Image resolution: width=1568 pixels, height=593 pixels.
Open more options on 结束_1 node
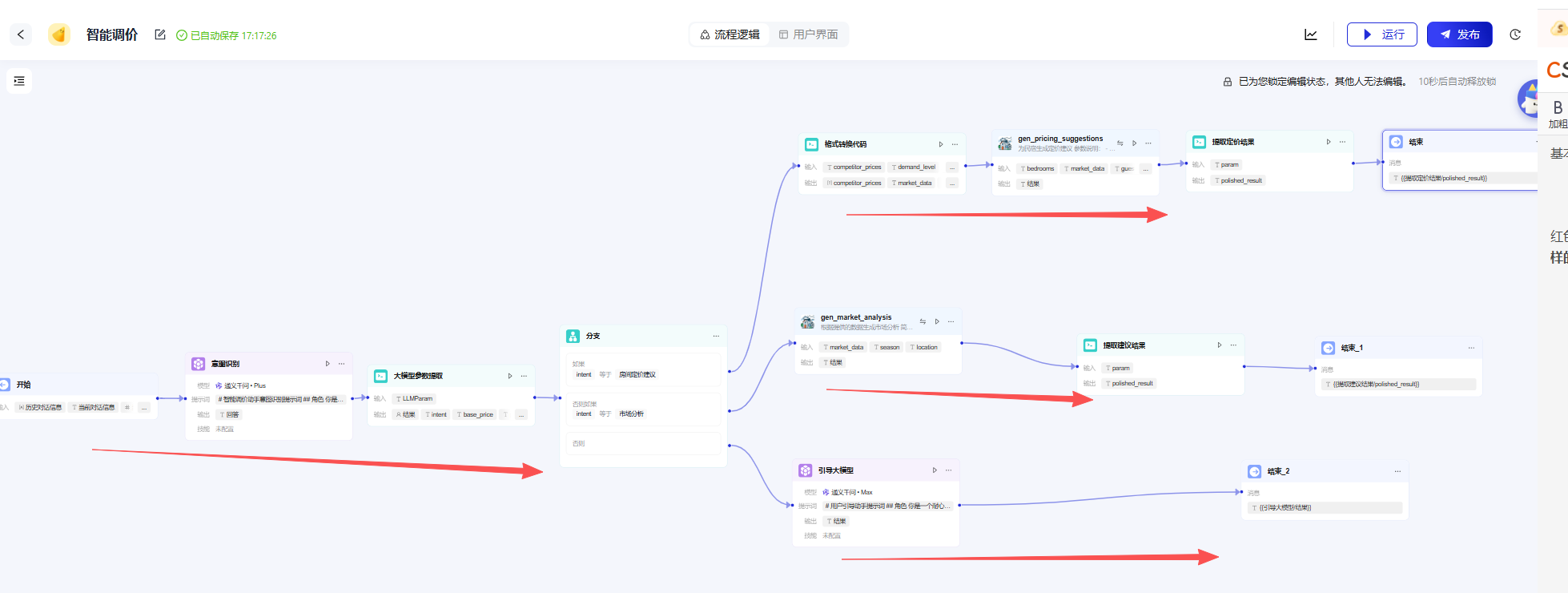coord(1471,348)
